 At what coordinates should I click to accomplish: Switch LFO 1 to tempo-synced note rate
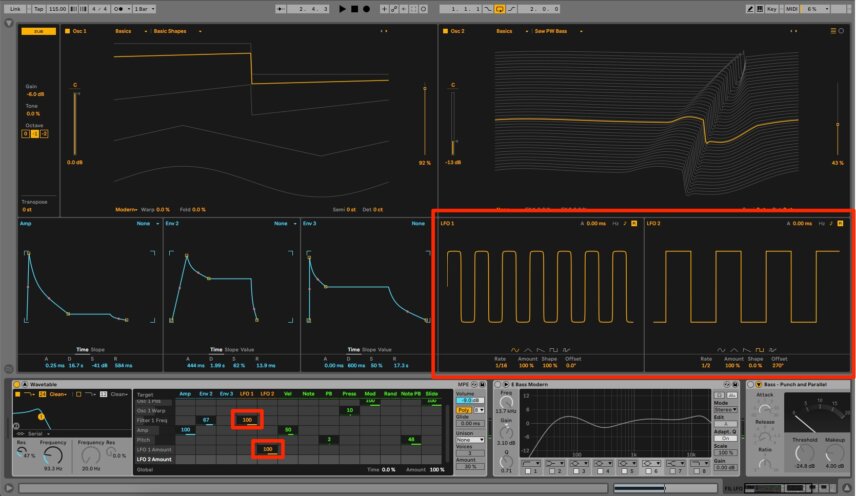coord(625,223)
